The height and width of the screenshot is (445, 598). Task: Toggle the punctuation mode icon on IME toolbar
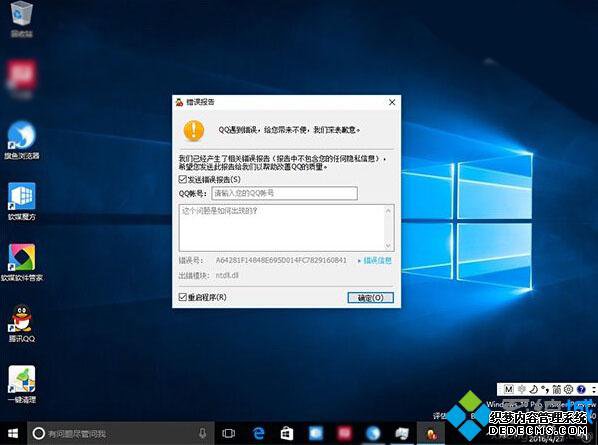point(545,389)
